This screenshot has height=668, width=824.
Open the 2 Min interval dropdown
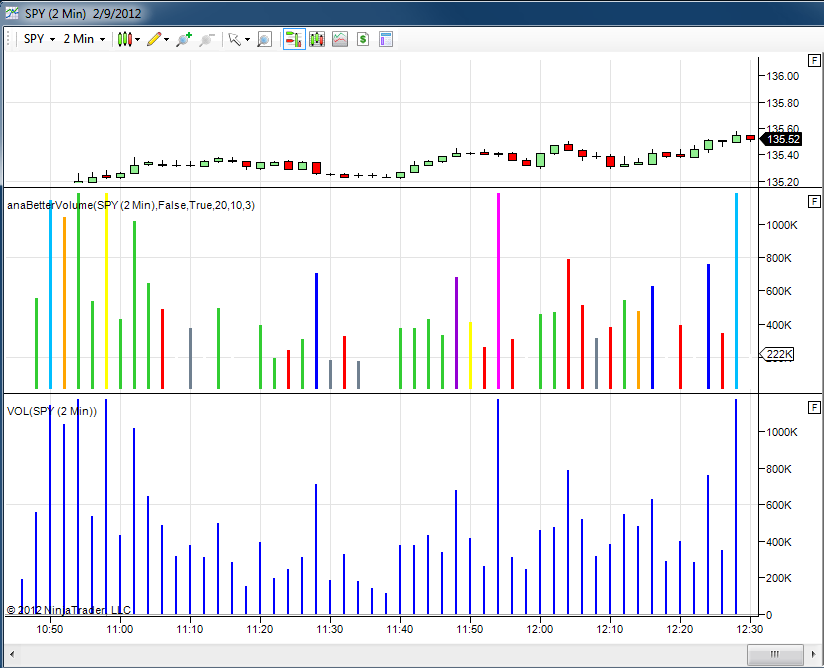[x=84, y=39]
